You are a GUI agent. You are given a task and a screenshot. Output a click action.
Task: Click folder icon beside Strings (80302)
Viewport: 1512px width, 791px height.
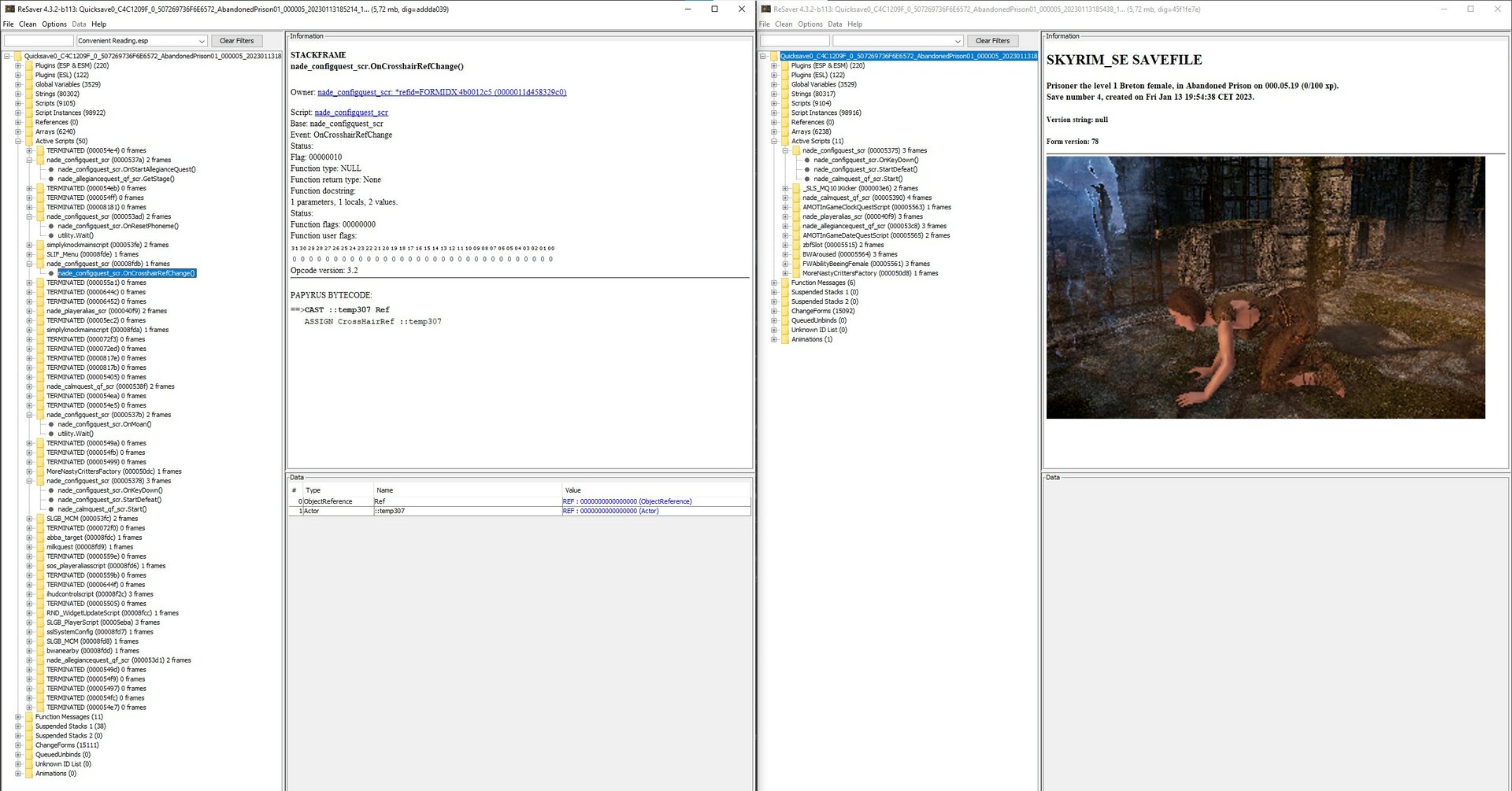click(28, 94)
